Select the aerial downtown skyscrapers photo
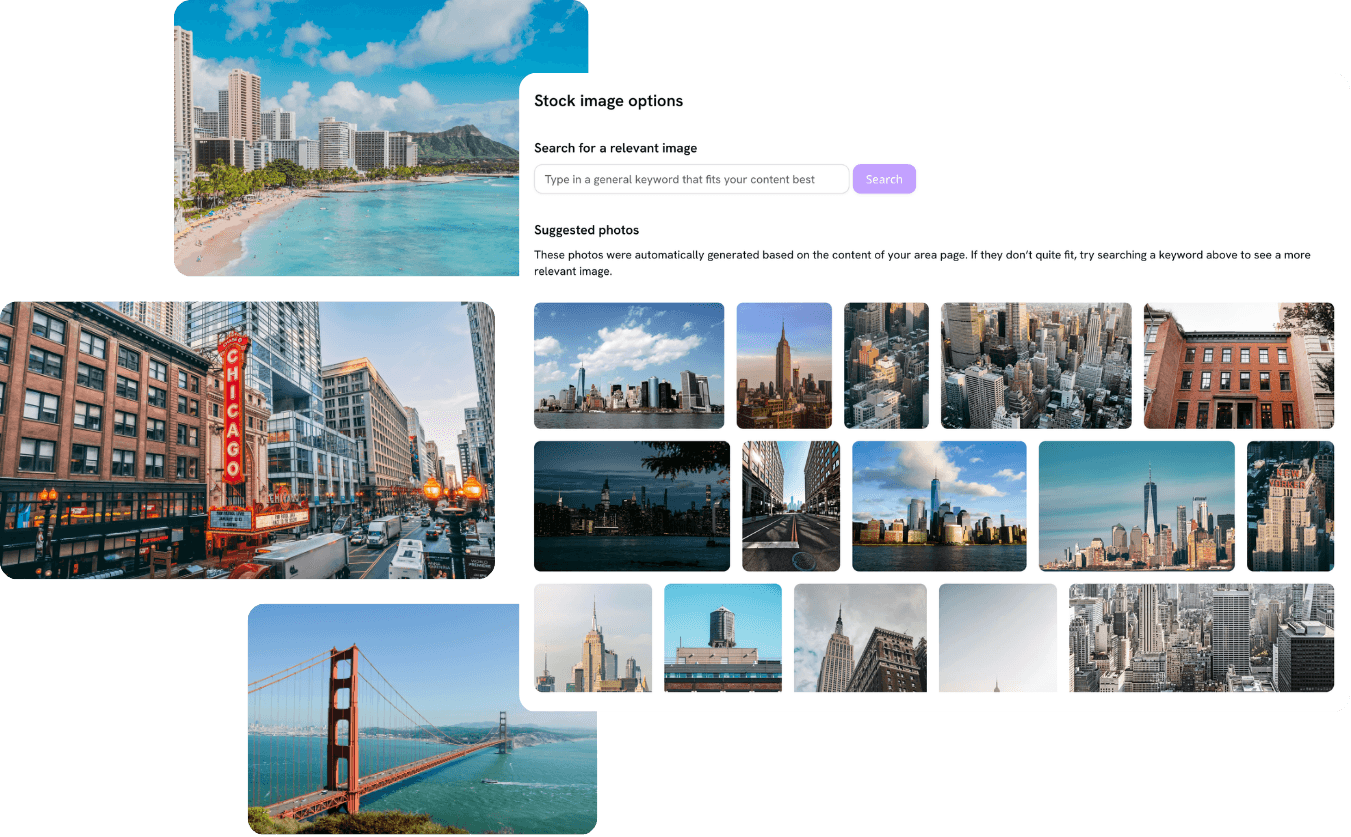Image resolution: width=1351 pixels, height=837 pixels. tap(1036, 365)
